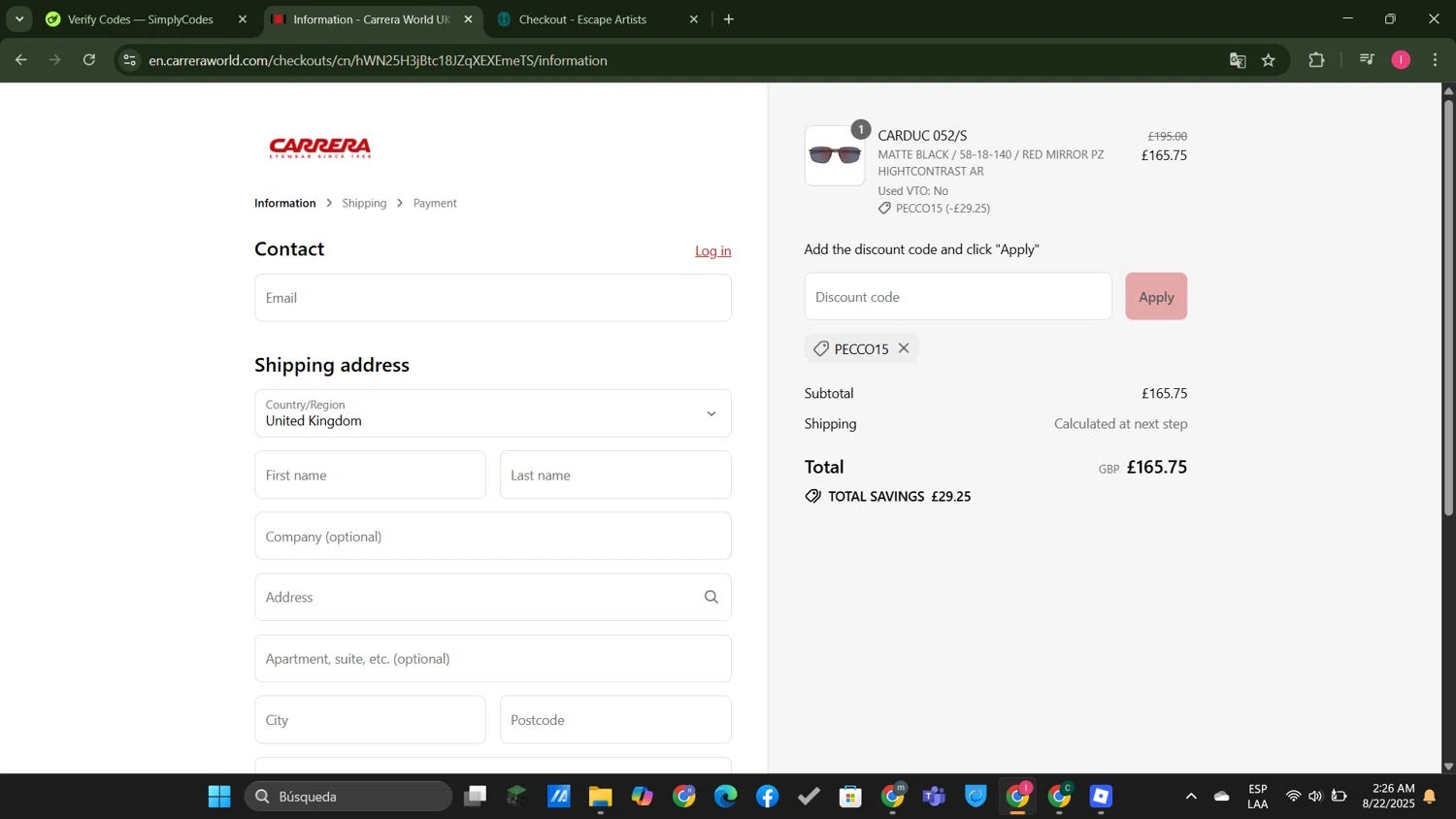Click the browser address bar URL
The height and width of the screenshot is (819, 1456).
pos(379,60)
